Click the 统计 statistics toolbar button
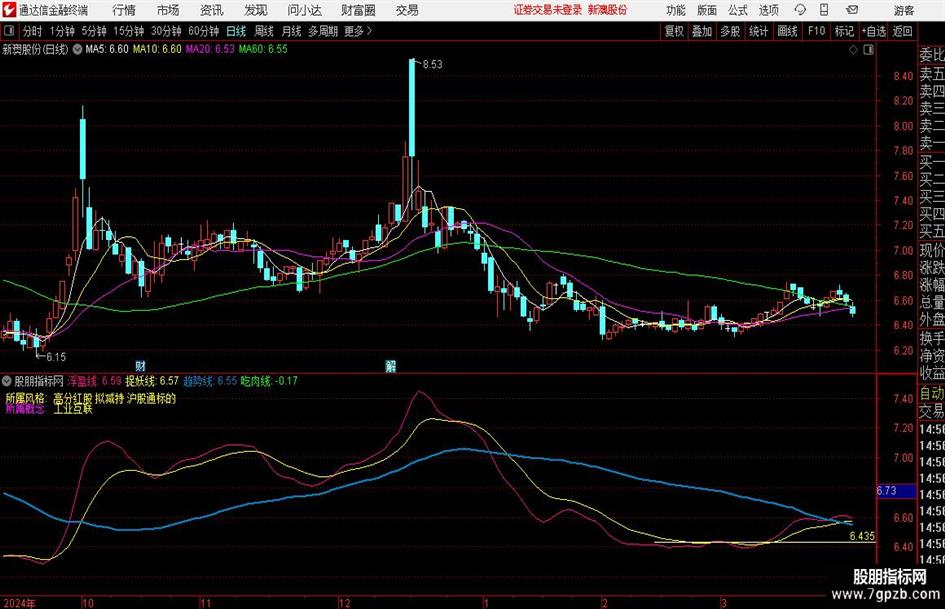Screen dimensions: 945x609 [x=759, y=31]
